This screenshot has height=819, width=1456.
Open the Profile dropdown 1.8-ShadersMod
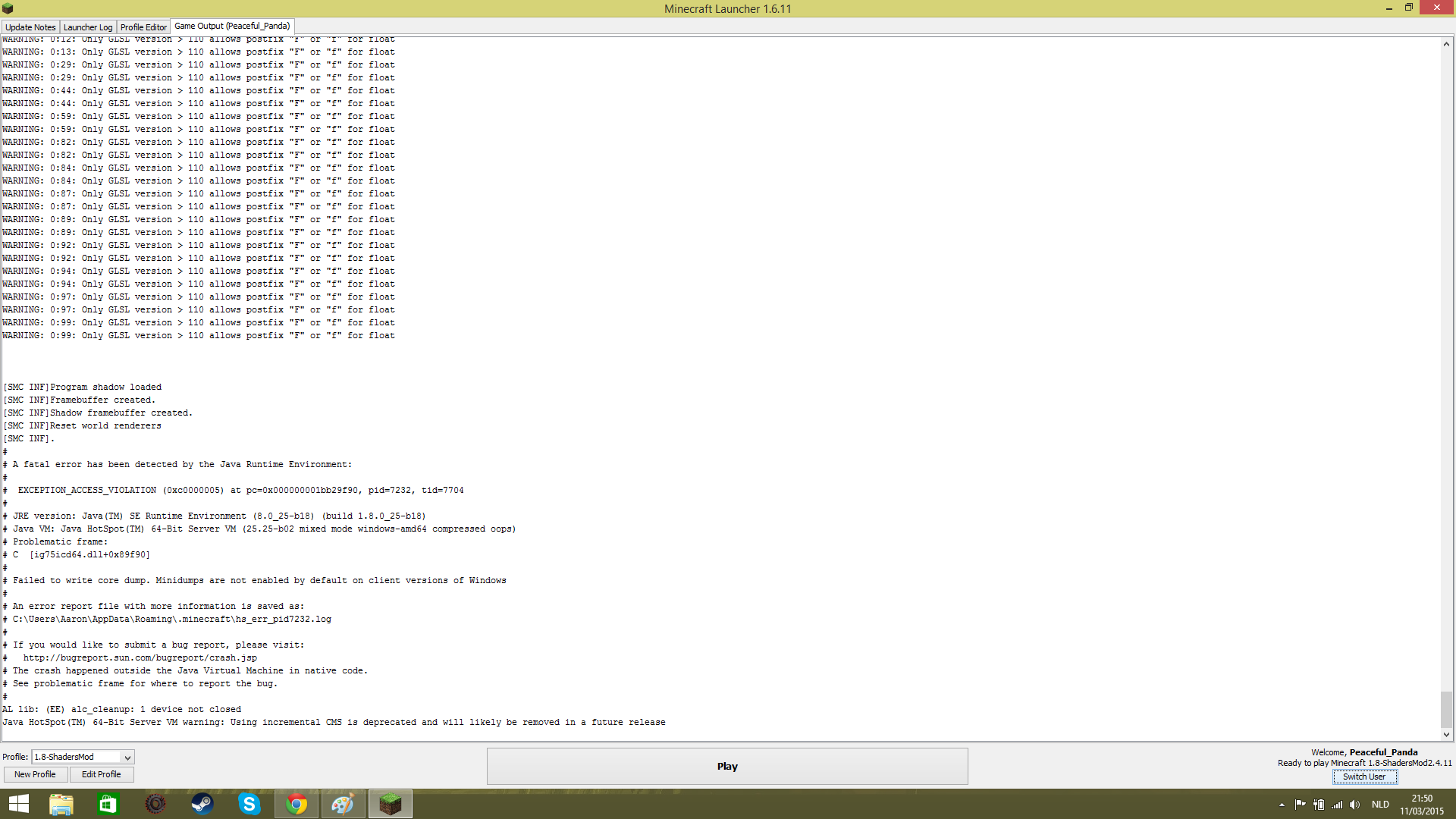coord(83,757)
